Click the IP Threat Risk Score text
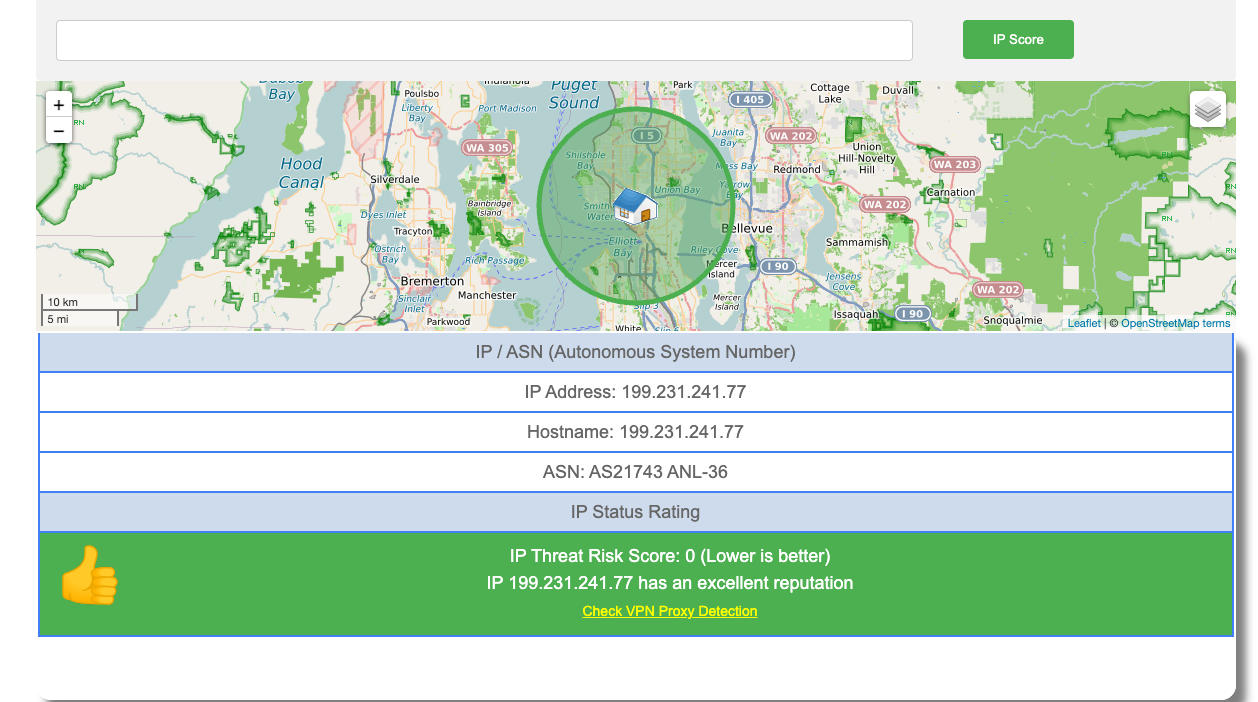Screen dimensions: 1258x702 coord(670,556)
